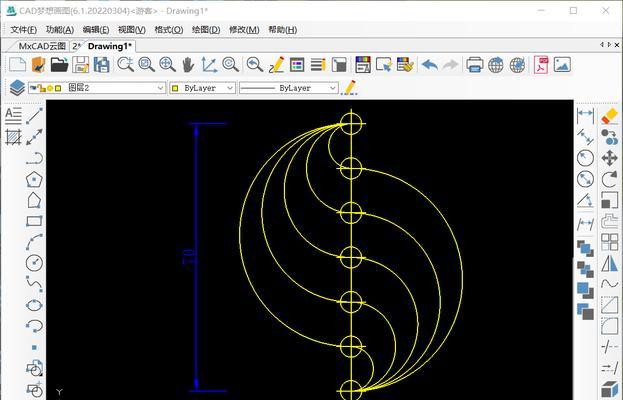Click the zoom extents crosshair magnifier
This screenshot has height=400, width=623.
point(167,64)
